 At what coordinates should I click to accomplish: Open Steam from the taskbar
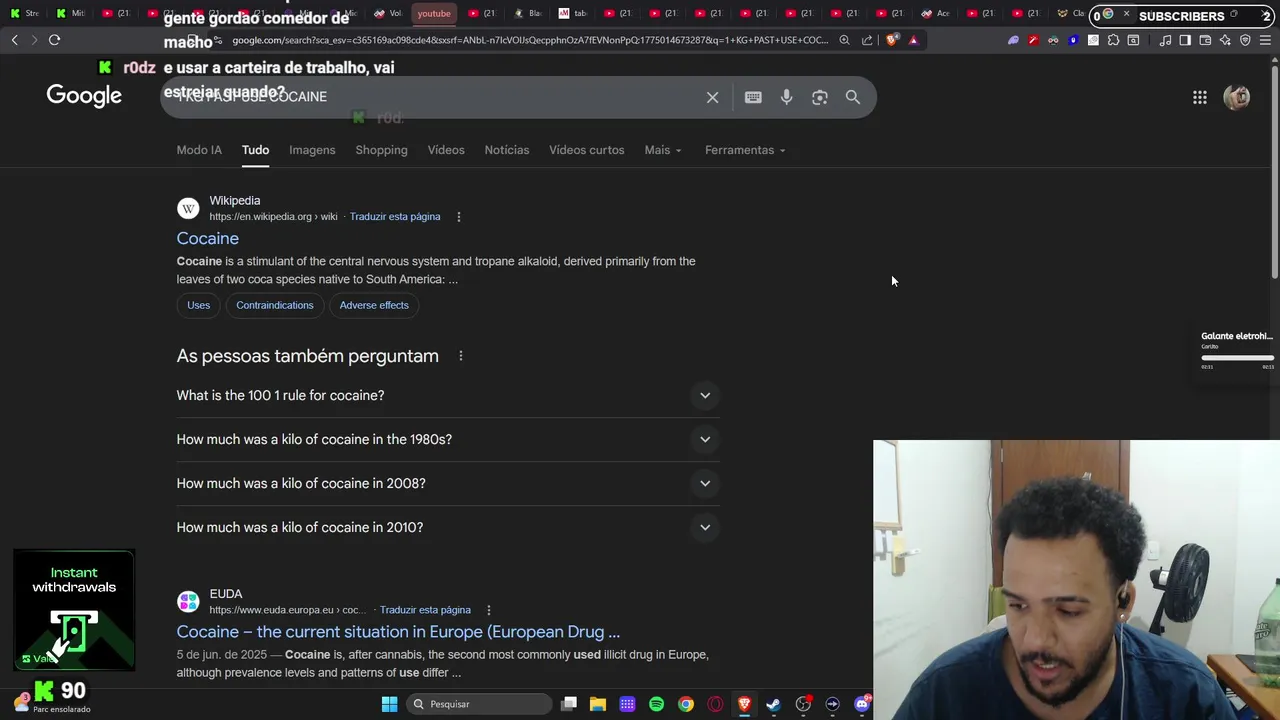tap(773, 704)
